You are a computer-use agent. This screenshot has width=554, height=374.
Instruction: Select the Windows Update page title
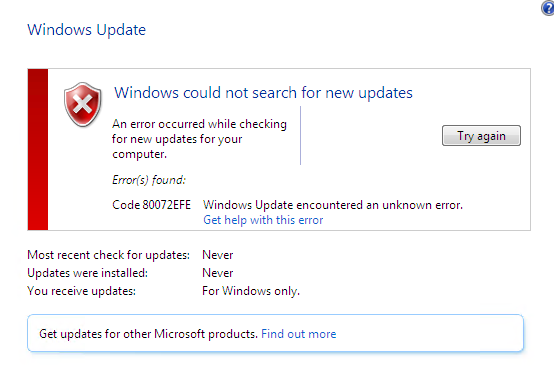[x=87, y=30]
